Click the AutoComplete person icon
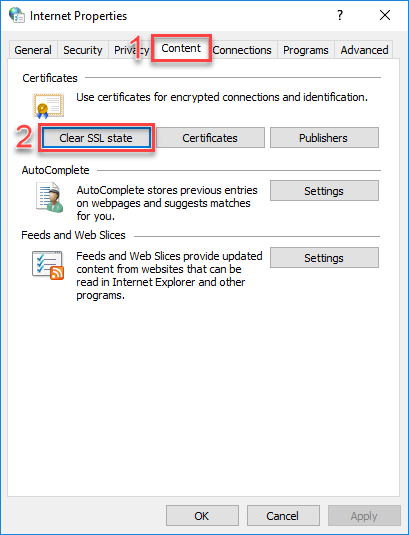409x535 pixels. point(50,198)
